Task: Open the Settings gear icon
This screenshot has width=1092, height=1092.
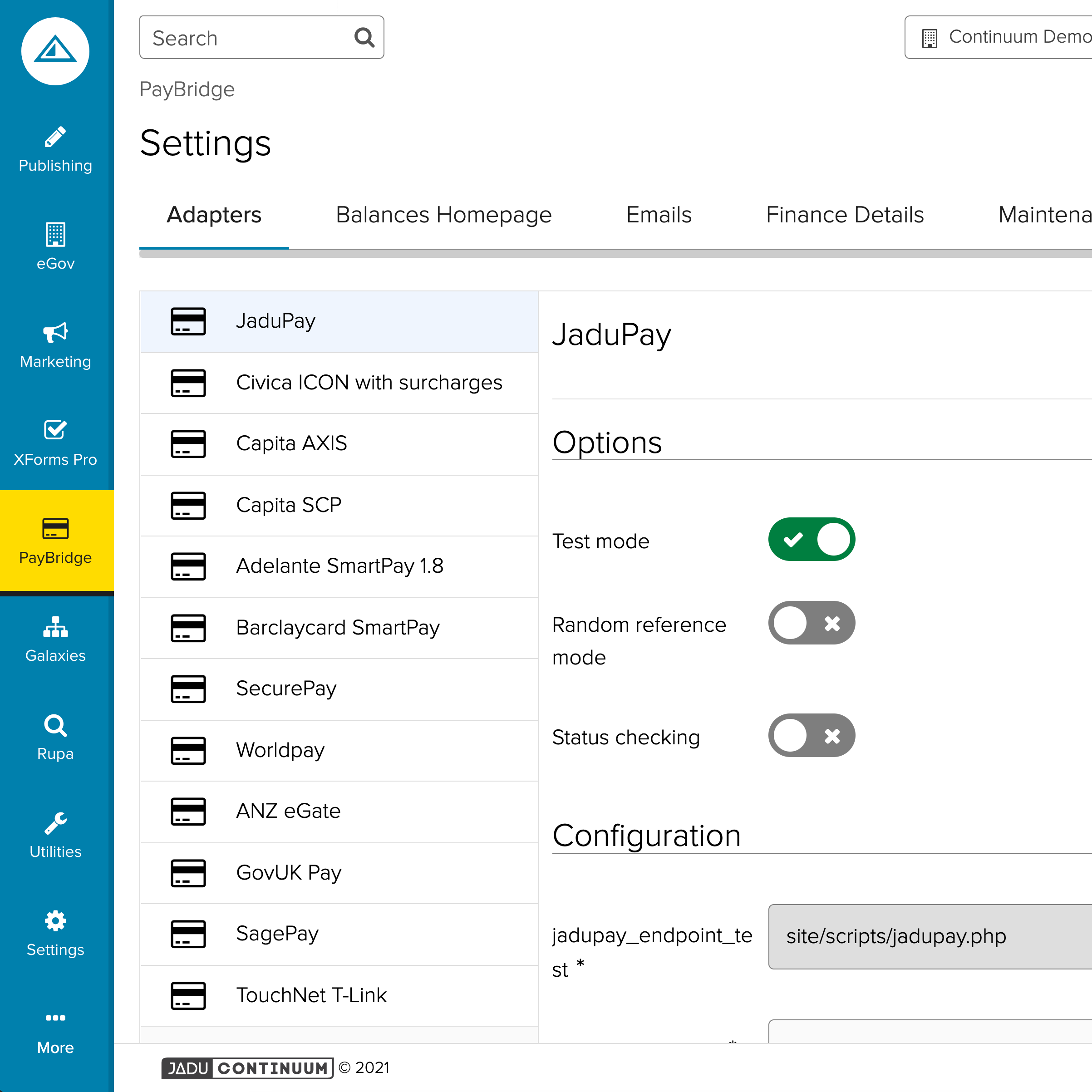Action: (x=55, y=921)
